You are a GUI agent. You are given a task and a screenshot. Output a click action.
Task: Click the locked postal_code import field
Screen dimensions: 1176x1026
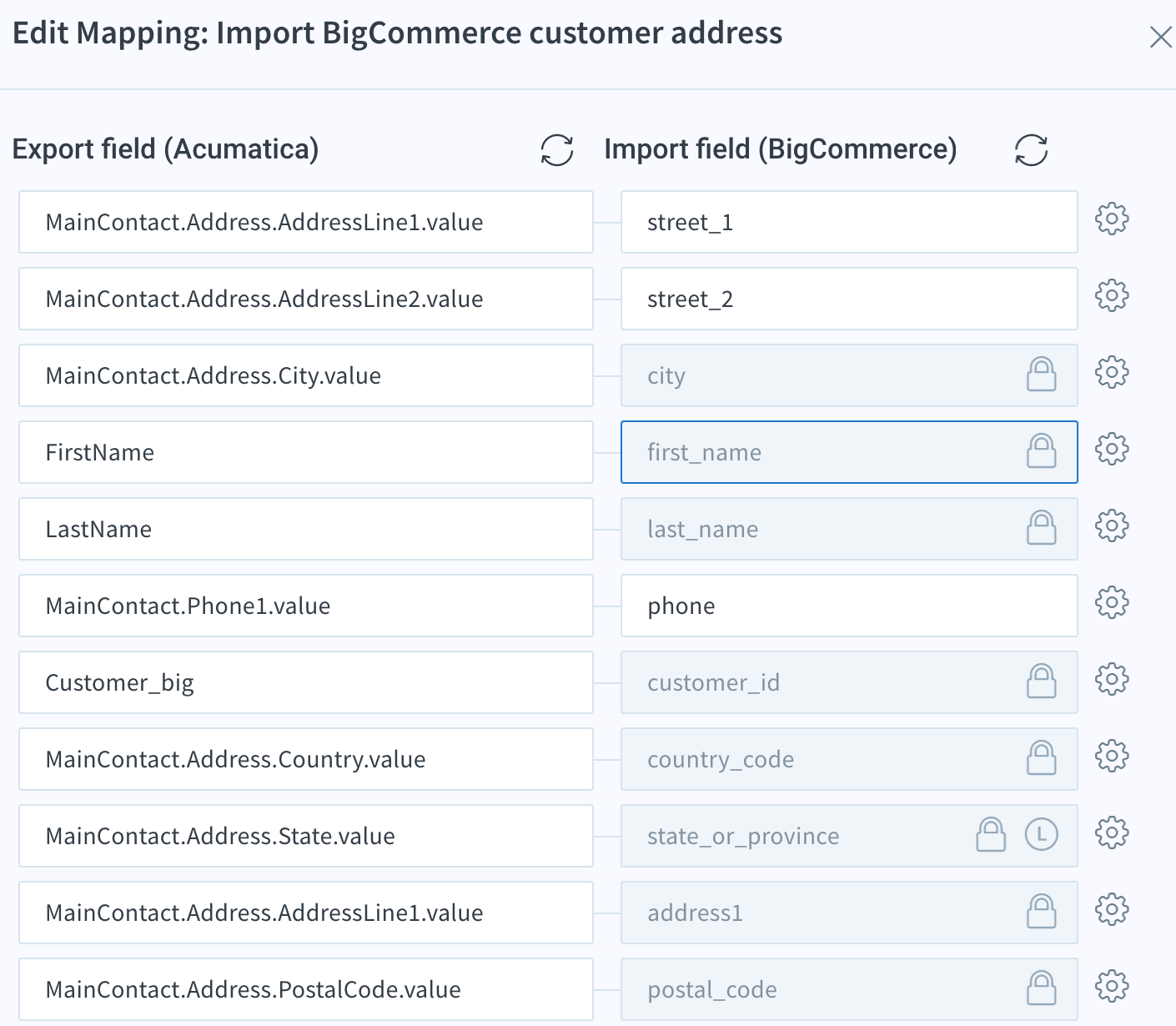click(x=849, y=989)
